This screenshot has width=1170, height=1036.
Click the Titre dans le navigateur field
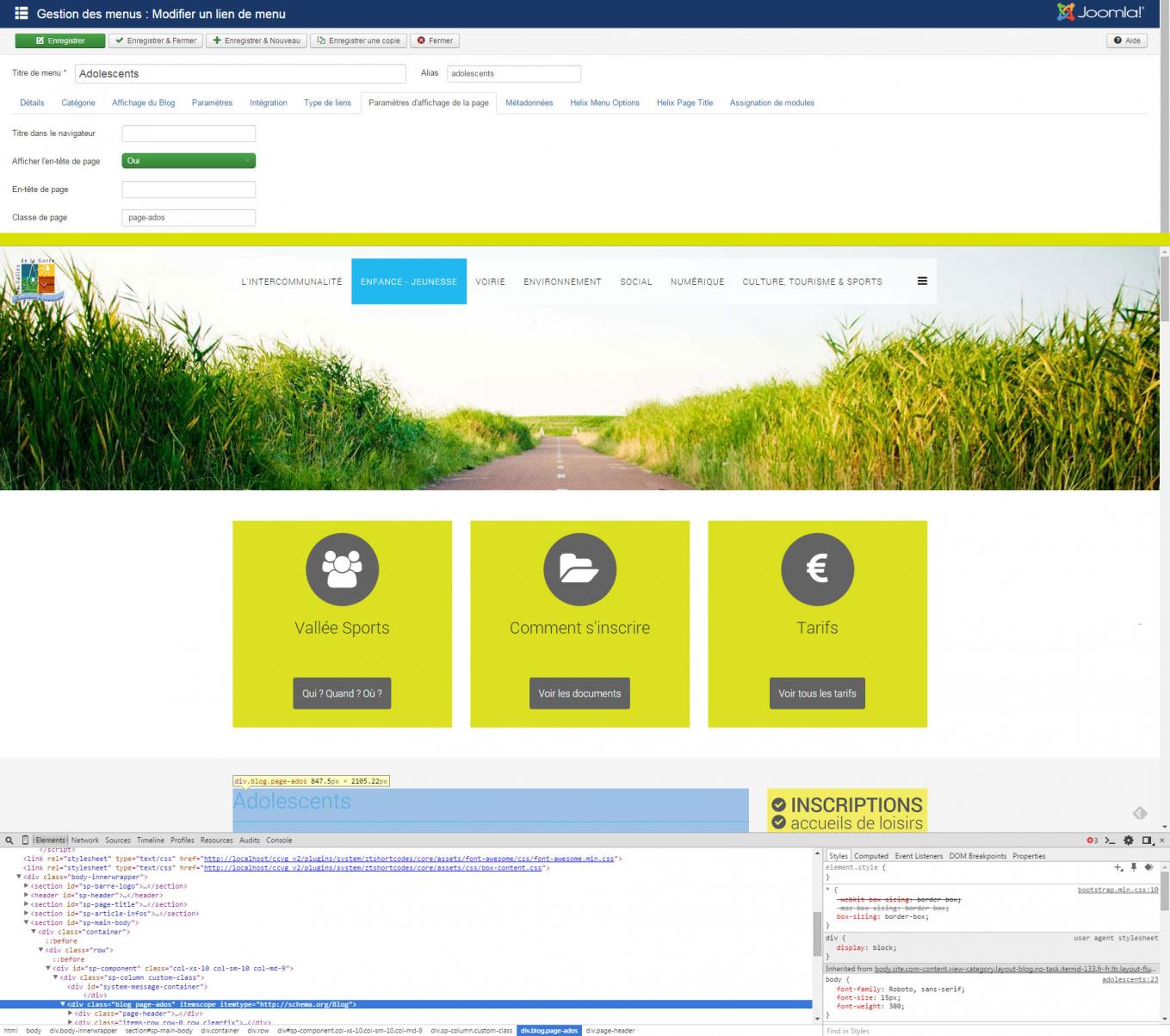point(189,133)
